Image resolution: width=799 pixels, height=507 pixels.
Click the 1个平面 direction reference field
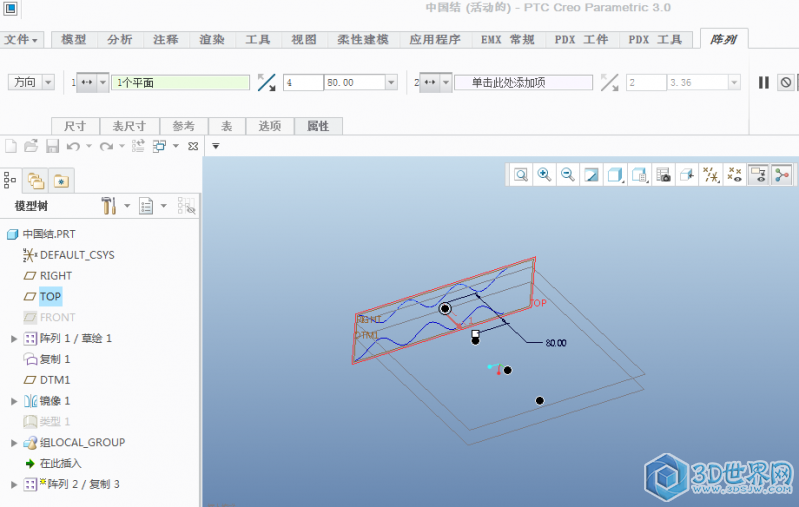(180, 82)
